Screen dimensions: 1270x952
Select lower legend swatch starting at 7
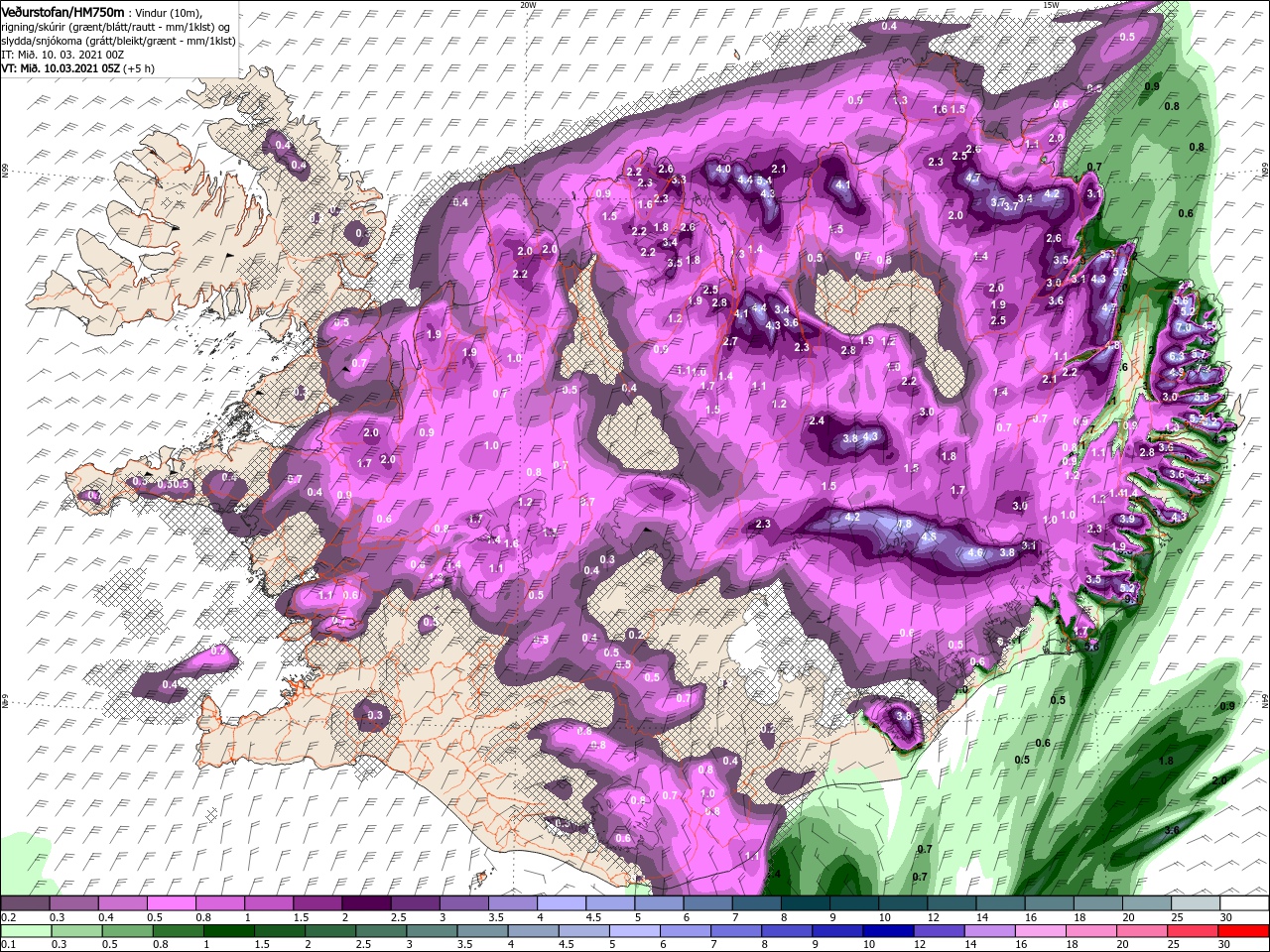tap(736, 931)
